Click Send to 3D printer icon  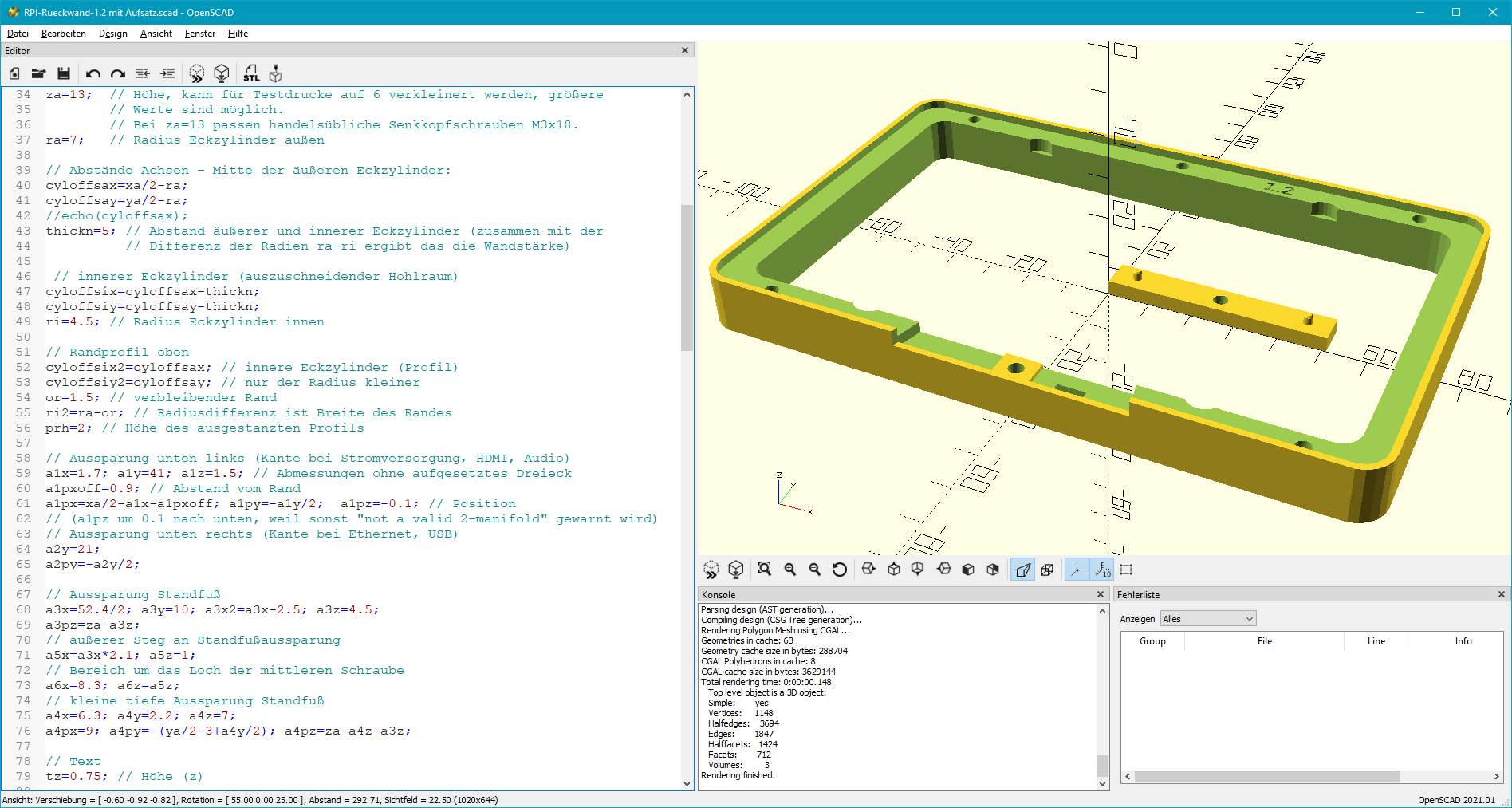pyautogui.click(x=276, y=73)
